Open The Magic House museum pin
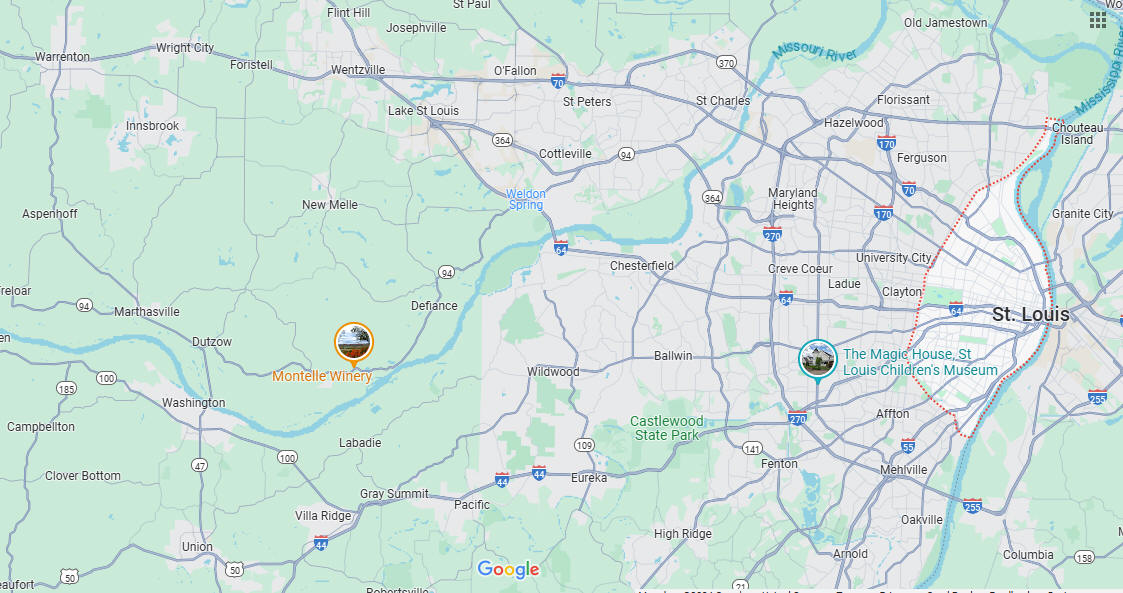 (817, 360)
